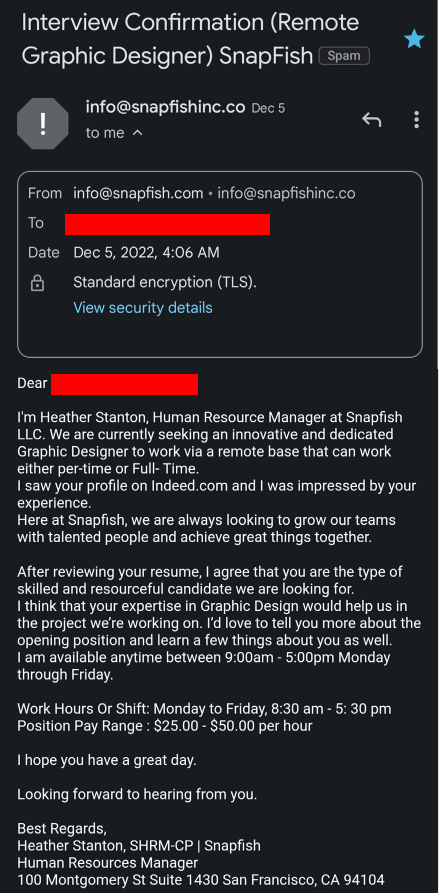The height and width of the screenshot is (893, 439).
Task: Collapse details with the caret beside "to me"
Action: tap(137, 133)
